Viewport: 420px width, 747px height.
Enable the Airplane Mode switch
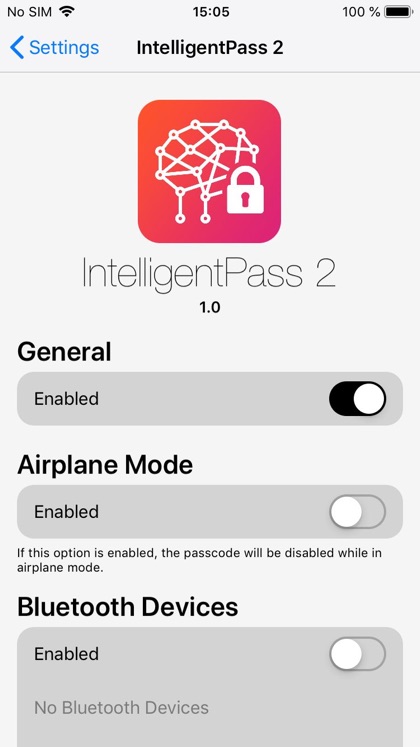(x=357, y=512)
